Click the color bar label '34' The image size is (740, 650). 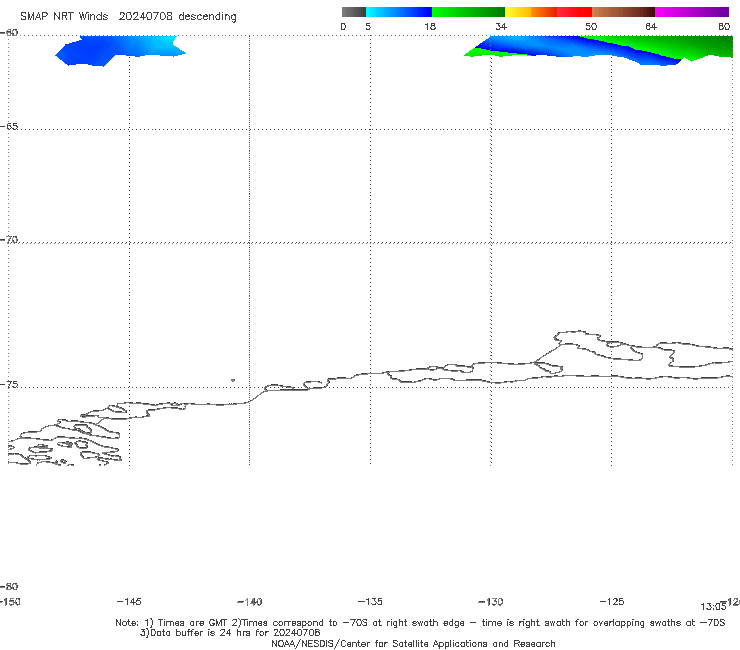click(501, 27)
